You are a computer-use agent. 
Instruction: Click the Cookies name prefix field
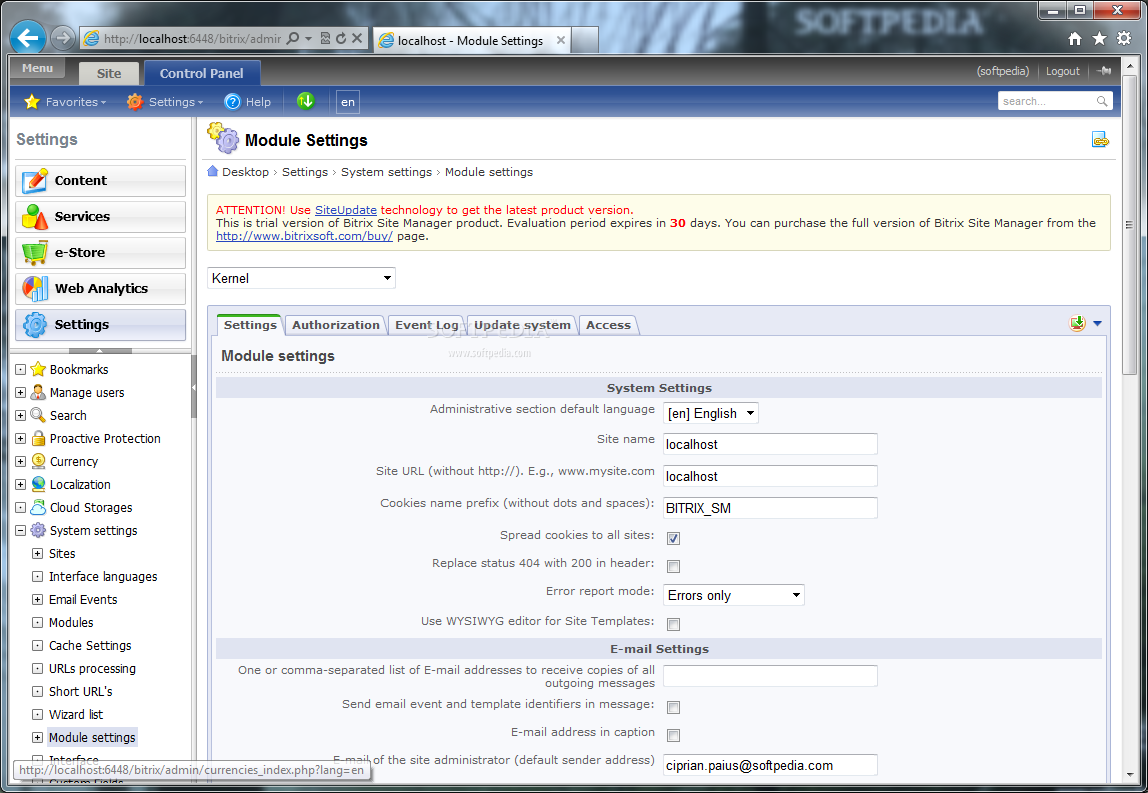pos(770,508)
